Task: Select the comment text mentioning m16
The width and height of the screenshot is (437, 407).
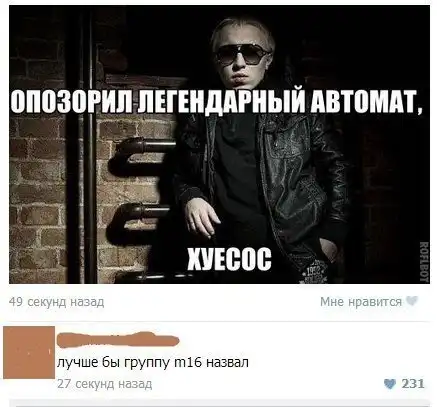Action: pyautogui.click(x=153, y=362)
